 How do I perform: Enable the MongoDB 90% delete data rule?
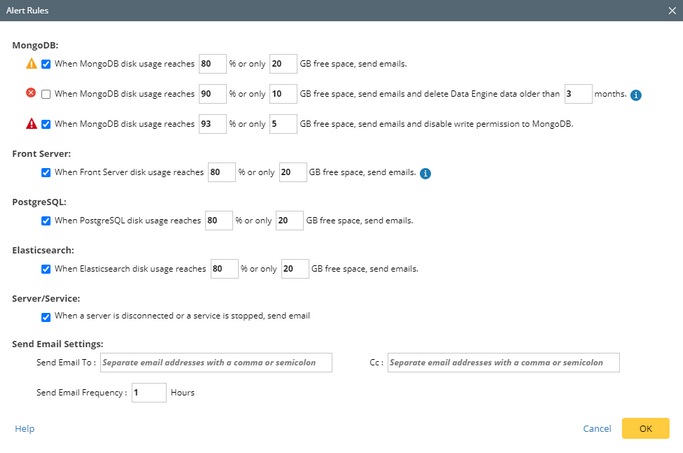click(46, 94)
